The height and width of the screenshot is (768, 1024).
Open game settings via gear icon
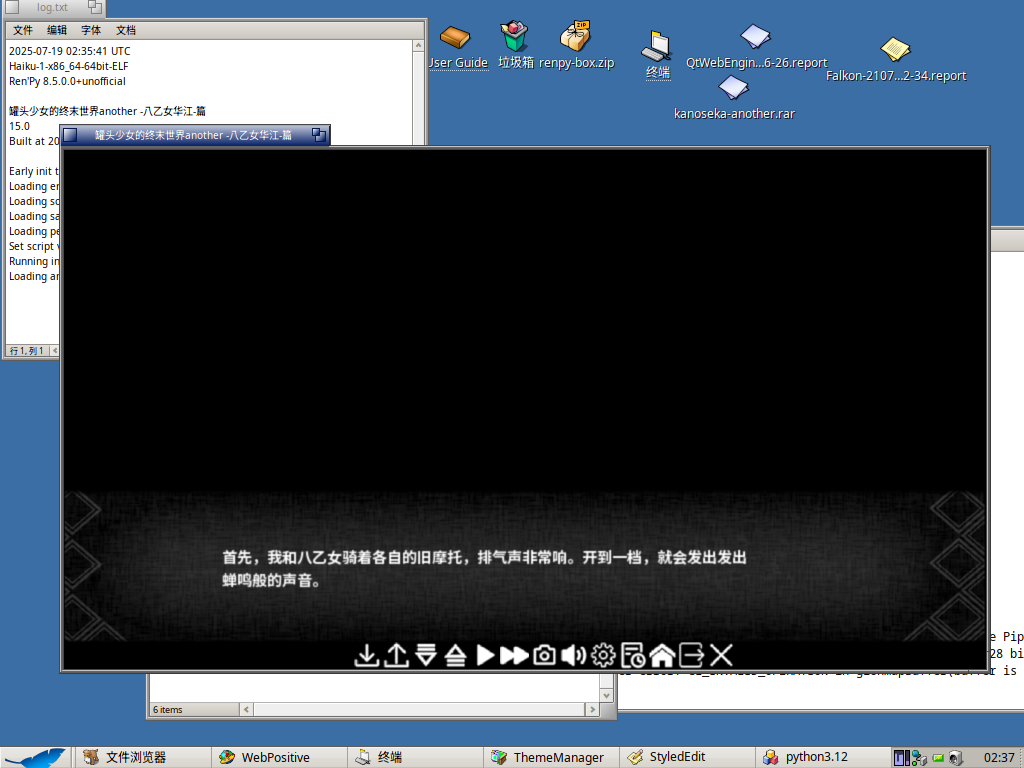pyautogui.click(x=603, y=655)
